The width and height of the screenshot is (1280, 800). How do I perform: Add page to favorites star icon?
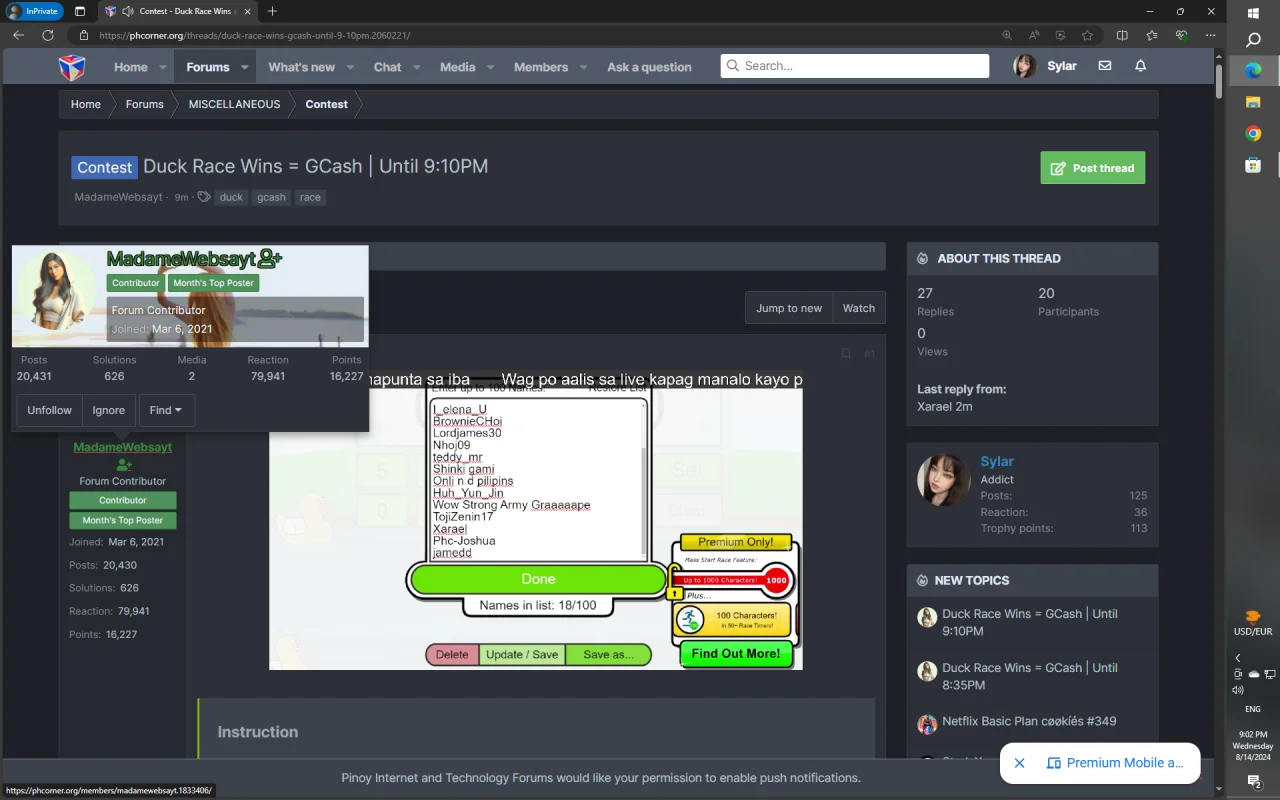(x=1087, y=35)
